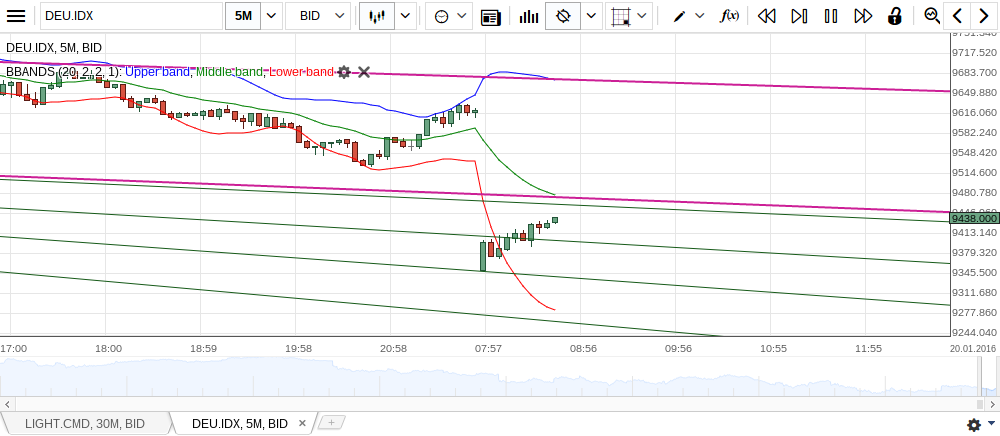Click the rewind playback button
Viewport: 1000px width, 436px height.
pyautogui.click(x=767, y=16)
